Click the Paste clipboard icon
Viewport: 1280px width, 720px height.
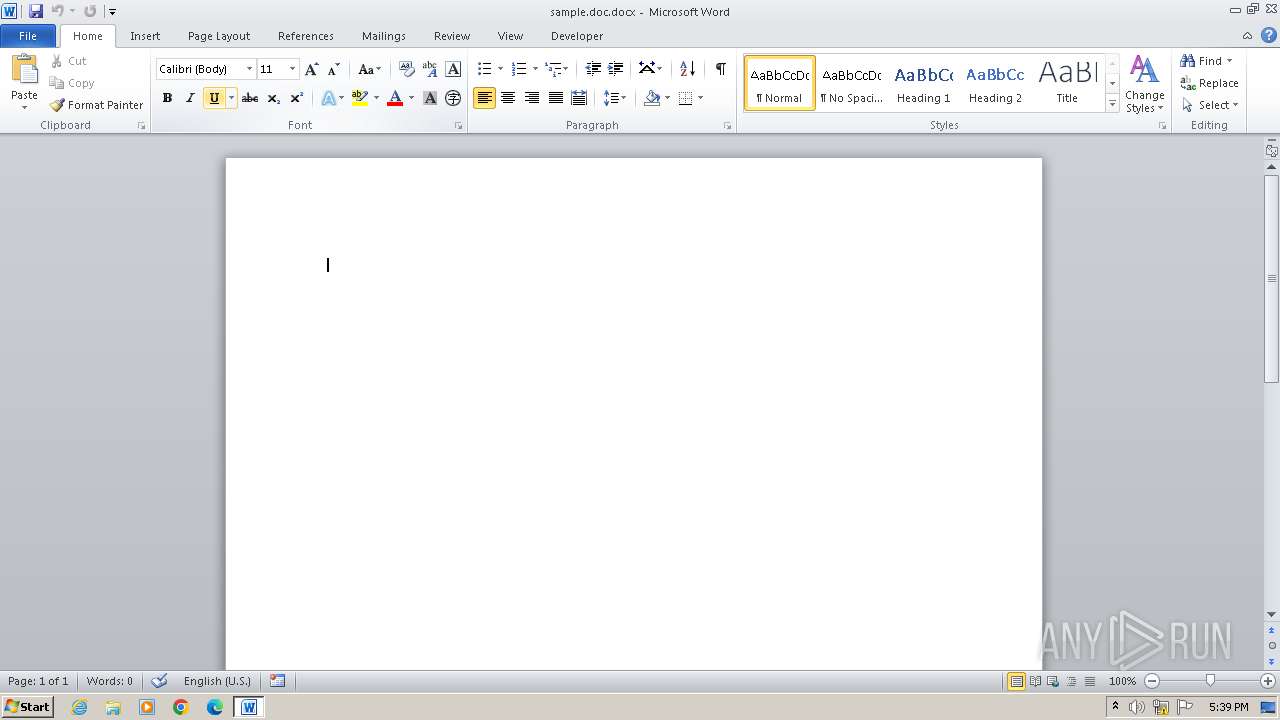pyautogui.click(x=24, y=70)
